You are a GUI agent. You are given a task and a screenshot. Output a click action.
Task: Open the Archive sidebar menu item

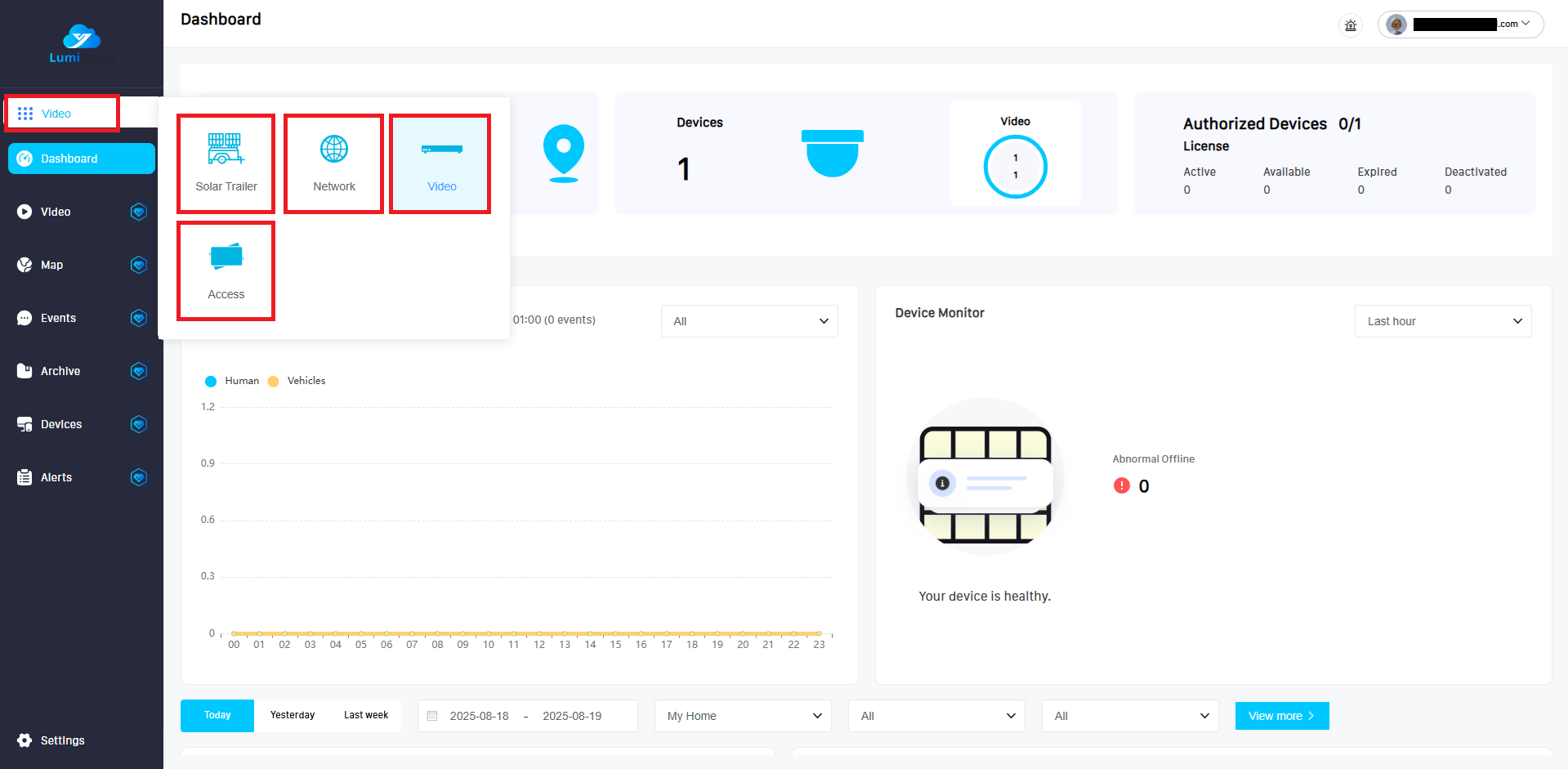pyautogui.click(x=60, y=371)
